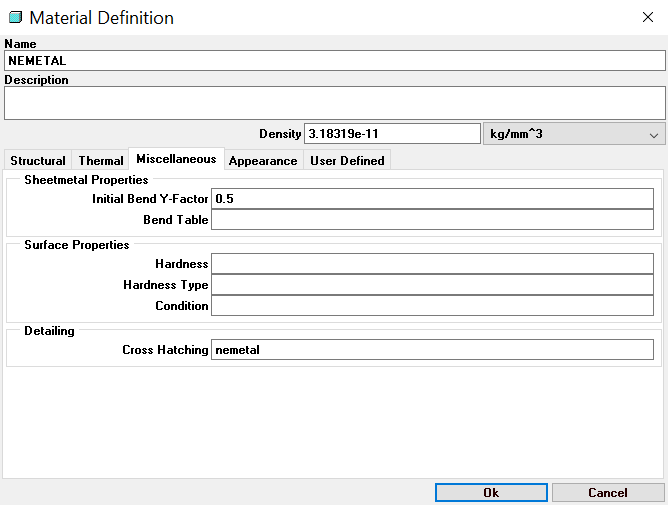Click the Material Definition window icon
Viewport: 668px width, 506px height.
pos(15,18)
